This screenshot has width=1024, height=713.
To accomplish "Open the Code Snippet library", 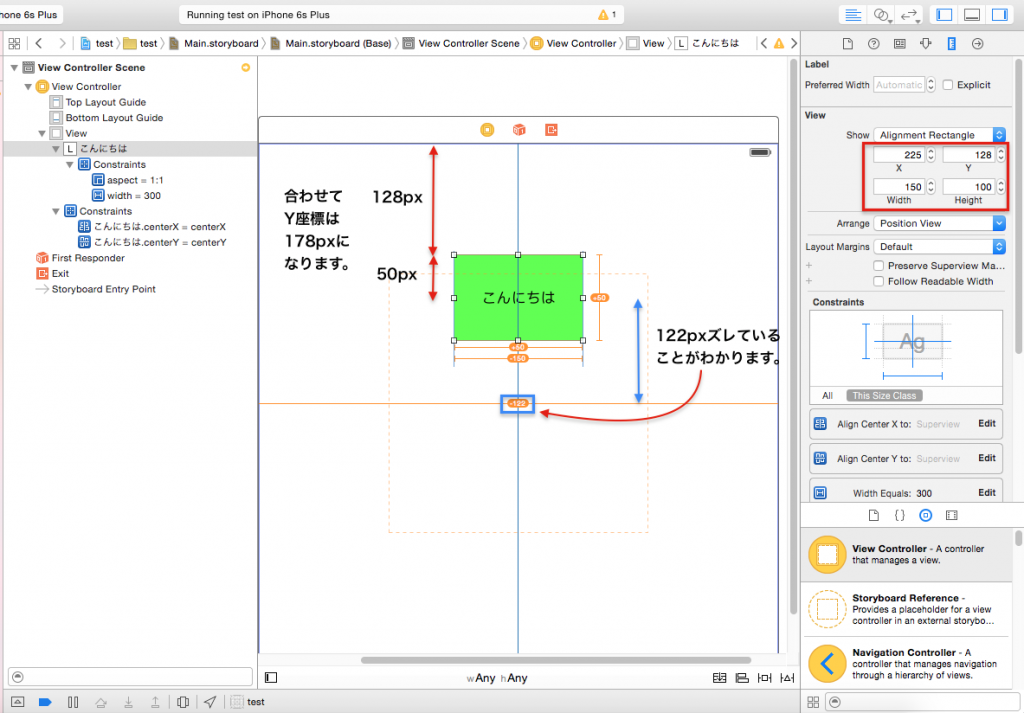I will click(899, 515).
